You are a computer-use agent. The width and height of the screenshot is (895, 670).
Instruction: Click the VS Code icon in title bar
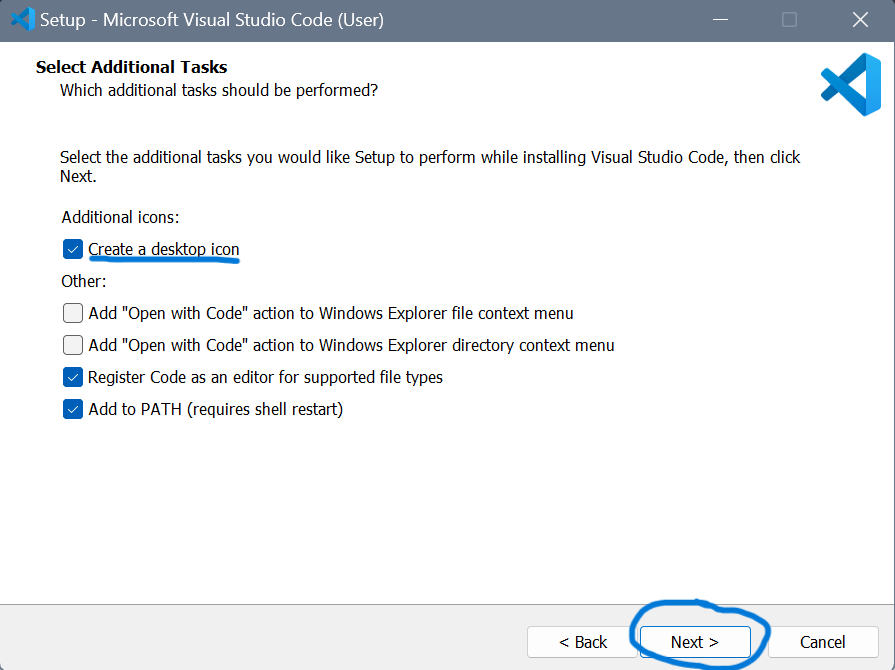pos(22,20)
